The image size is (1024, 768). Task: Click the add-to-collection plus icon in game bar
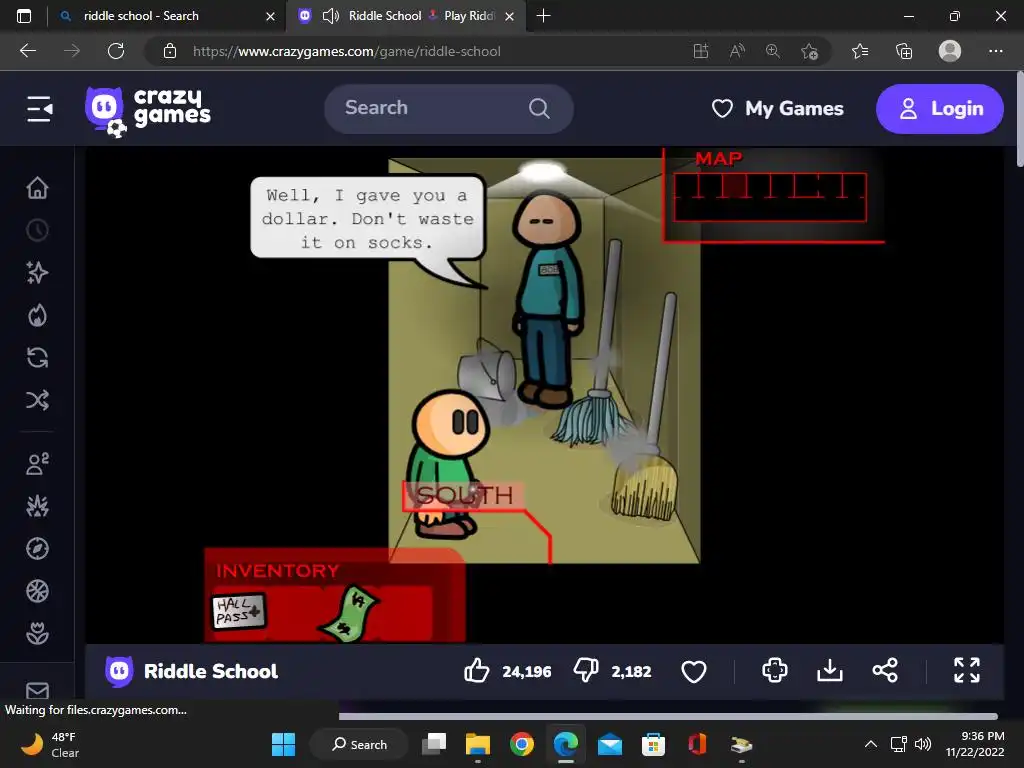pos(775,671)
